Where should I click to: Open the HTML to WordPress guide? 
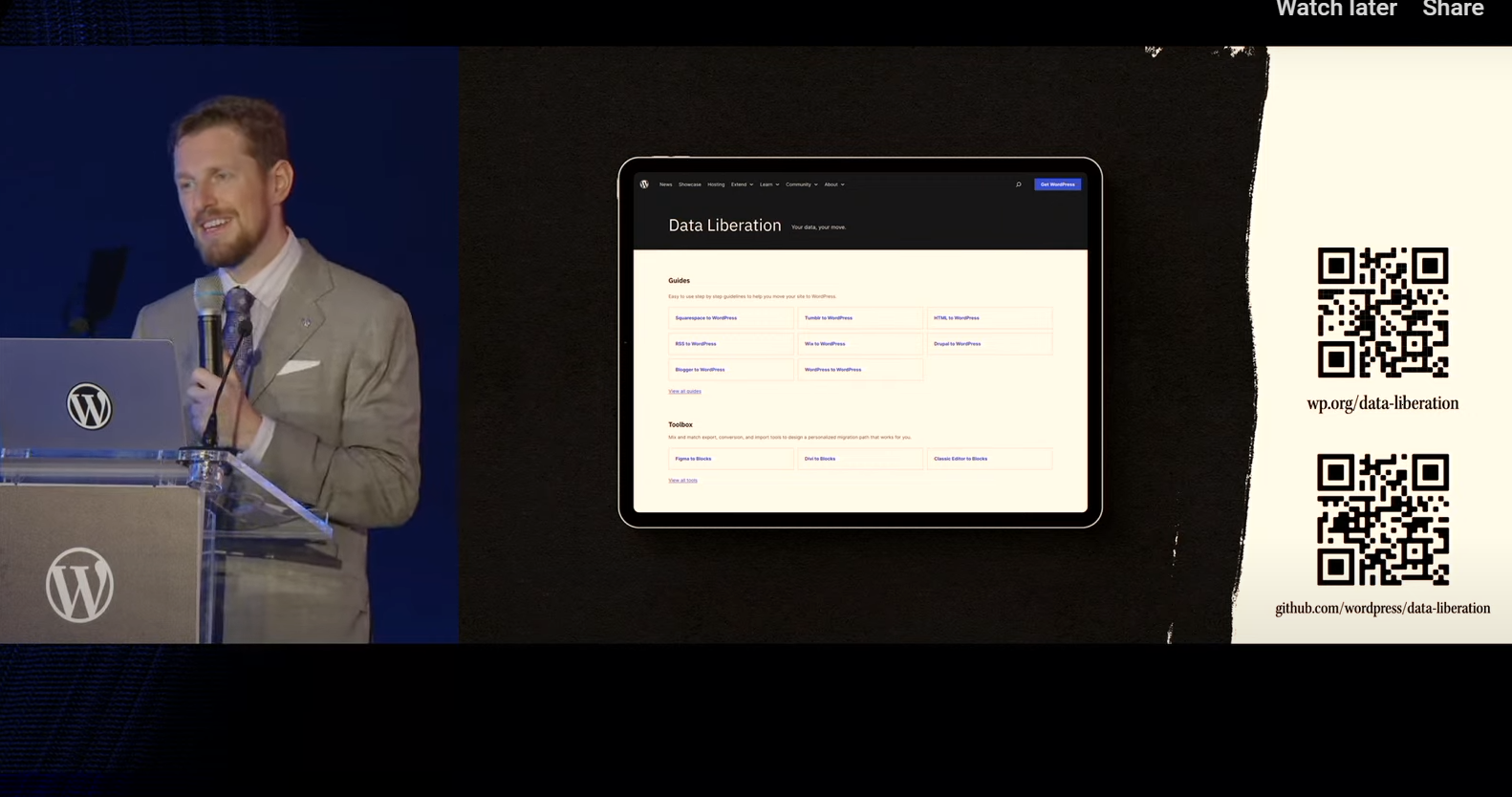[x=989, y=318]
